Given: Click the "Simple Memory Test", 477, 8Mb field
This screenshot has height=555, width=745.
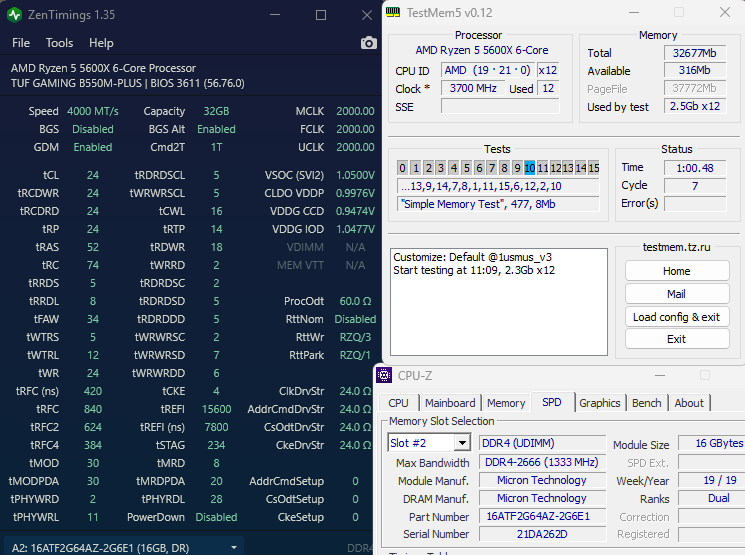Looking at the screenshot, I should coord(498,204).
